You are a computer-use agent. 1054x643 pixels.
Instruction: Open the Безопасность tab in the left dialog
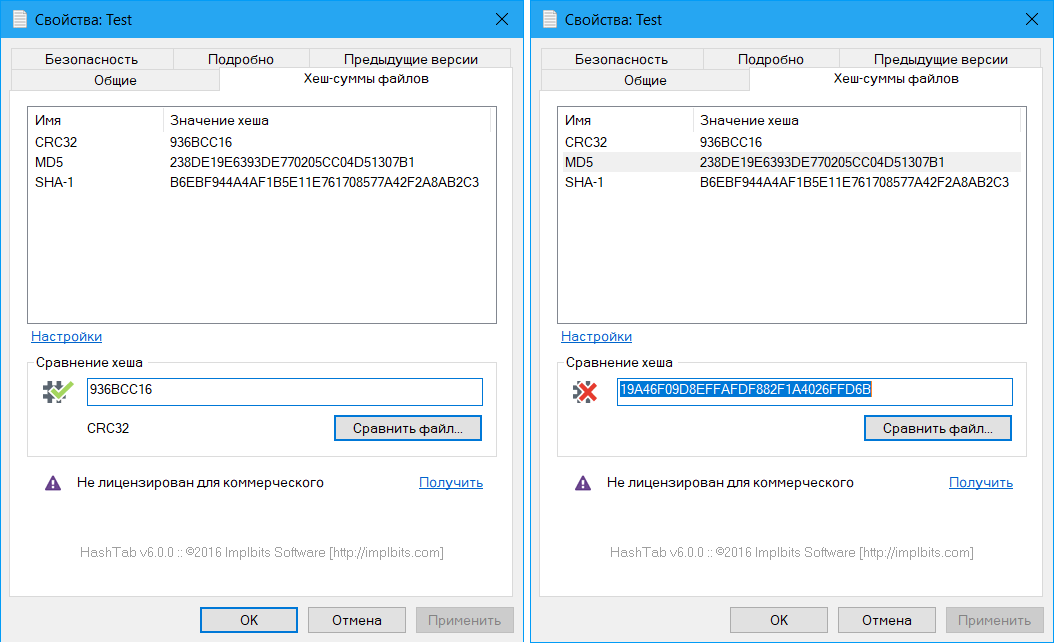(91, 59)
